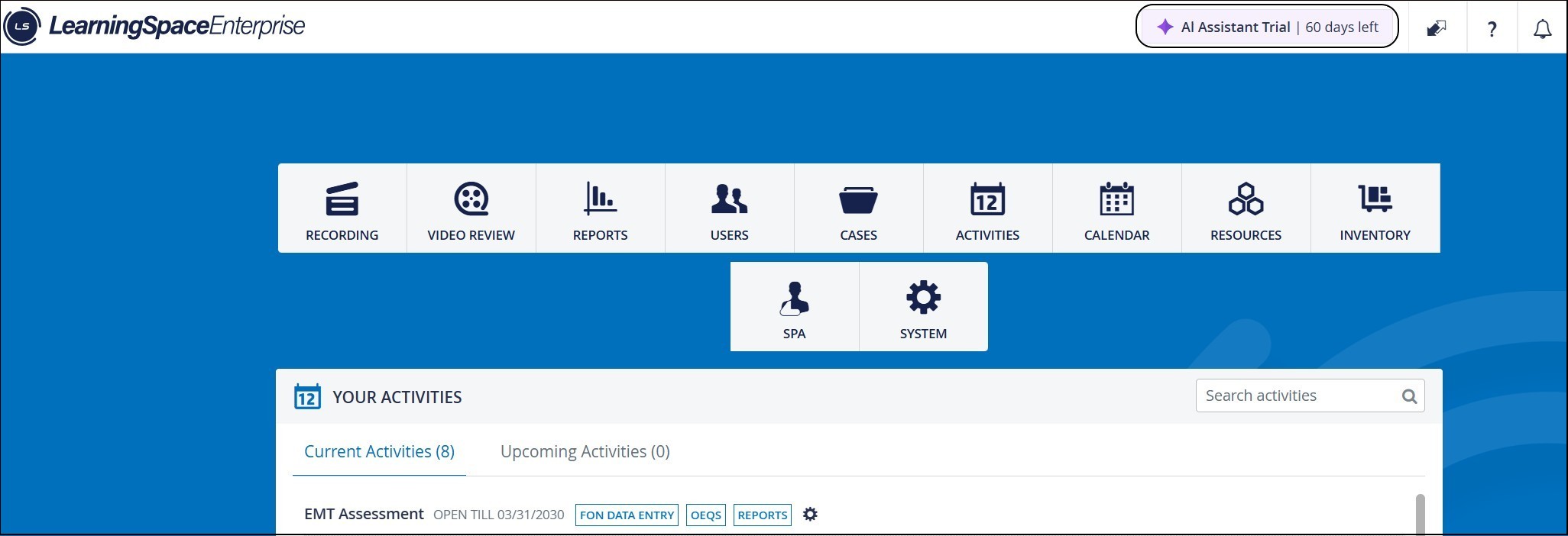
Task: Open EMT Assessment settings gear
Action: point(810,515)
